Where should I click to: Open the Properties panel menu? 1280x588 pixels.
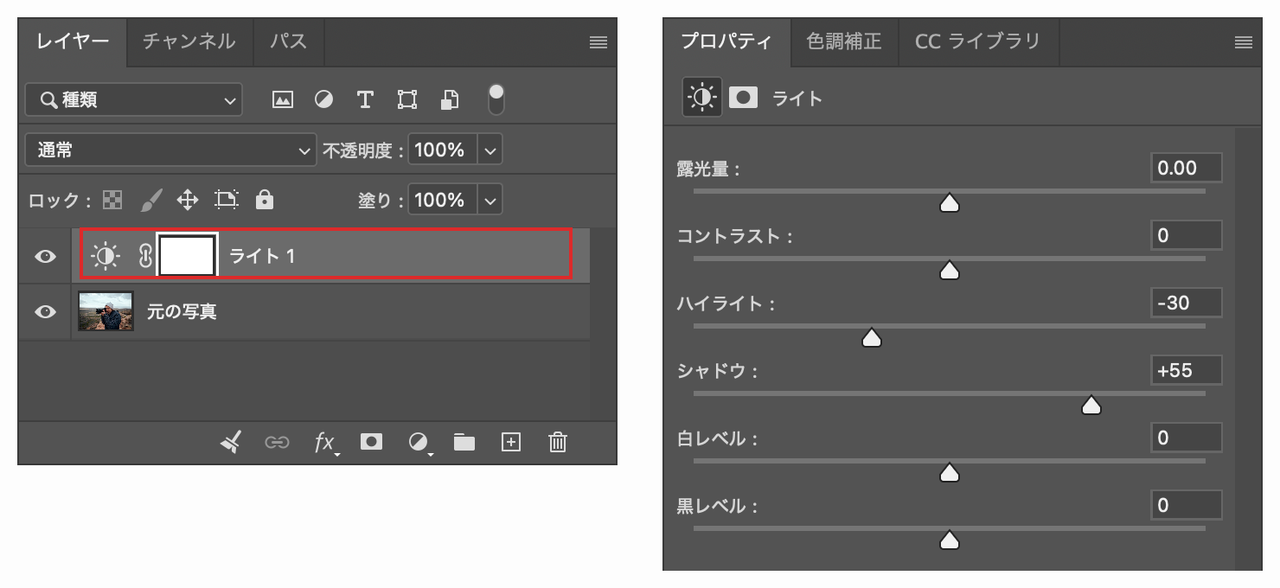coord(1244,42)
